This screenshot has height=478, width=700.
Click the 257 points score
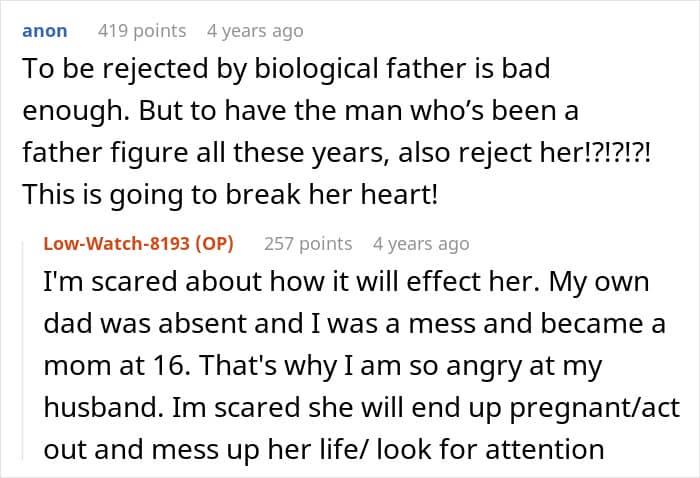click(307, 243)
